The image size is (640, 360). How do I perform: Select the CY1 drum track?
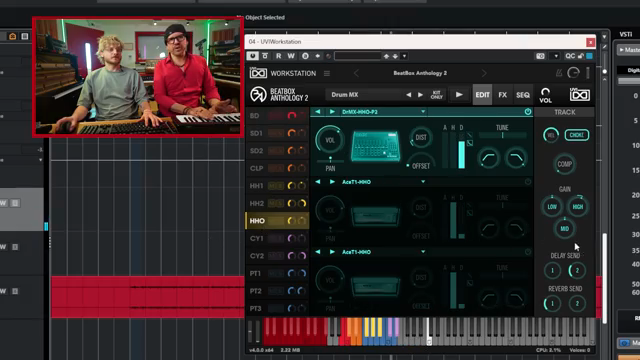(x=256, y=238)
